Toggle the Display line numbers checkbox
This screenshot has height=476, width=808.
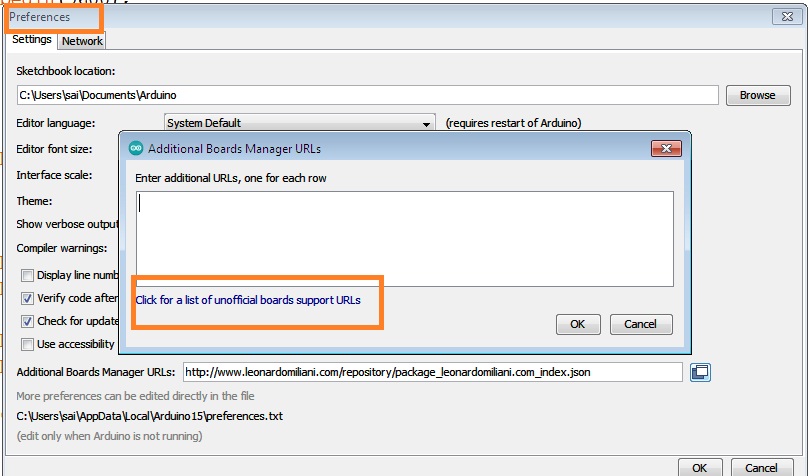(x=27, y=275)
